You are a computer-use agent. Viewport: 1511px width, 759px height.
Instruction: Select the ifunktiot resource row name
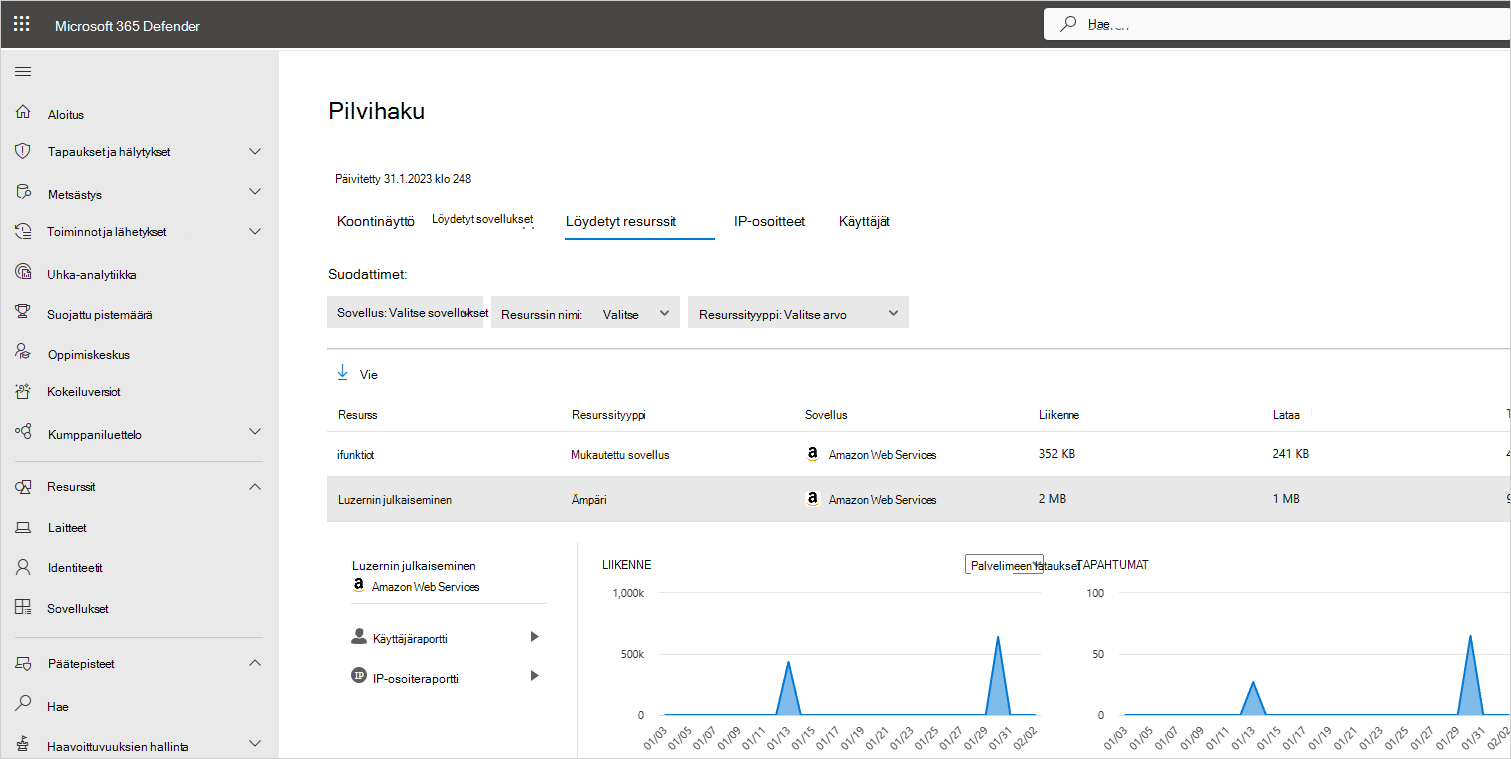[x=355, y=454]
